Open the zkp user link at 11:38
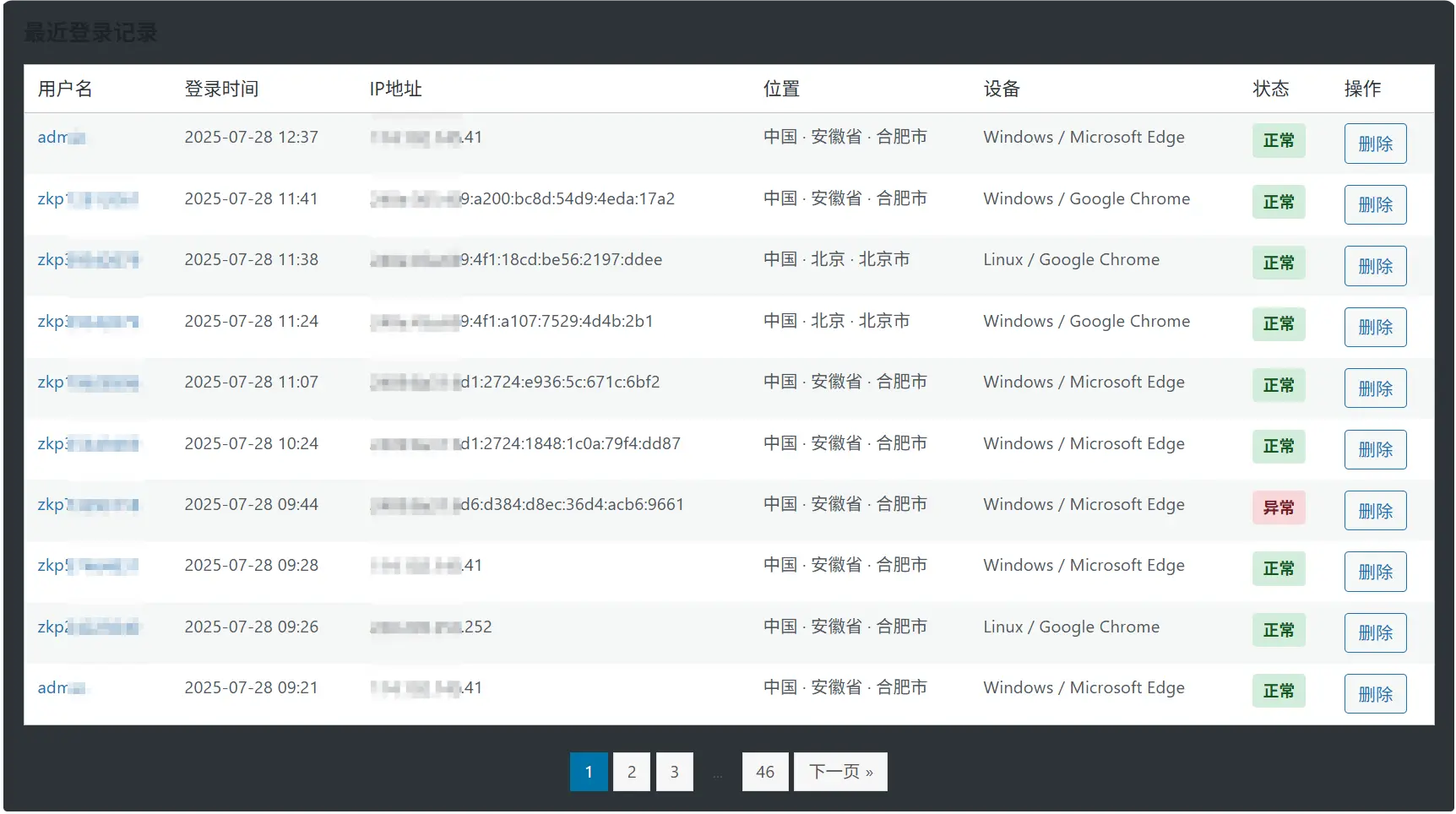Viewport: 1456px width, 814px height. tap(88, 259)
